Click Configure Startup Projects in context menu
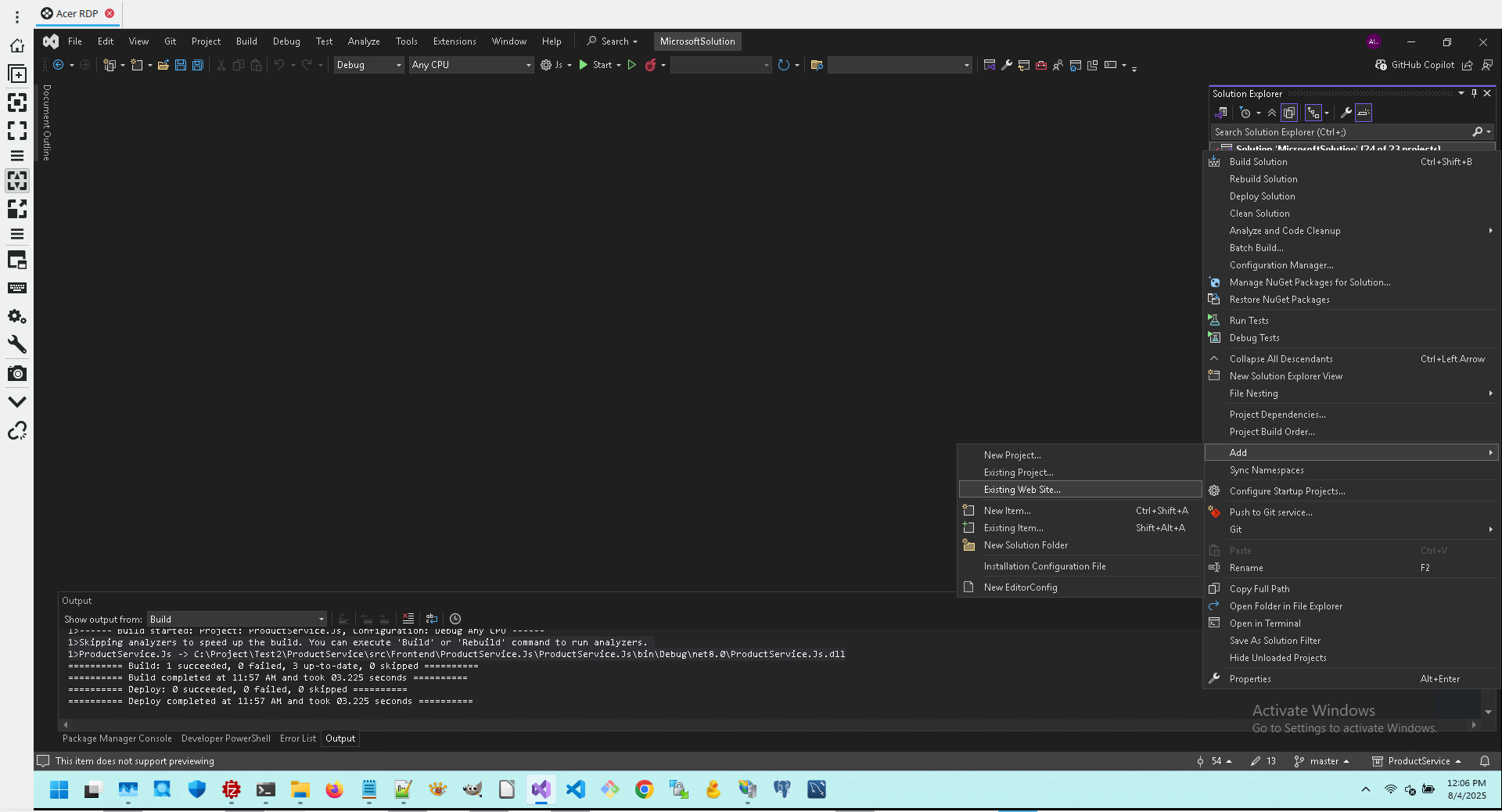Image resolution: width=1502 pixels, height=812 pixels. point(1350,491)
